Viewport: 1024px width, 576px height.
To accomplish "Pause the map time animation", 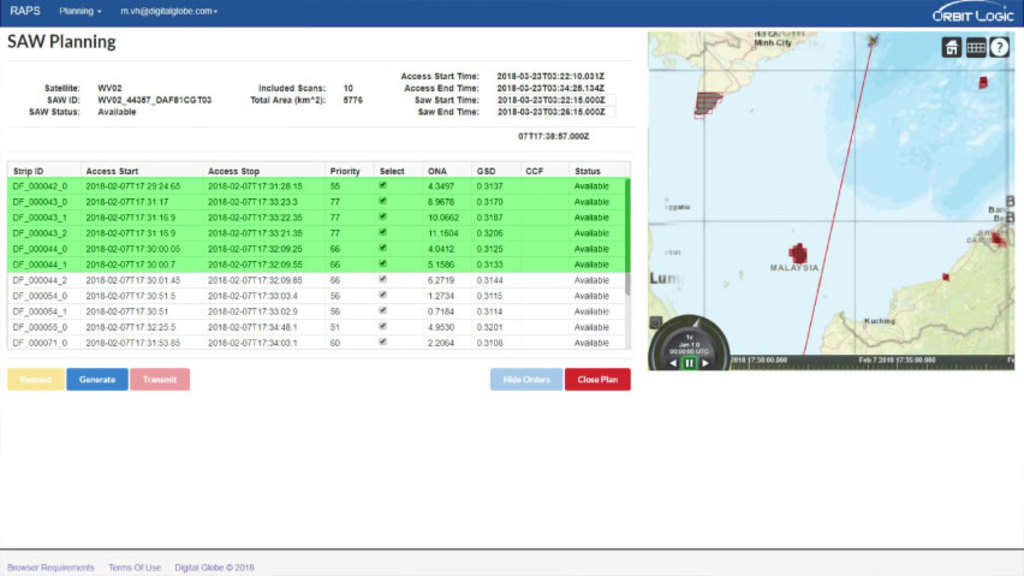I will tap(689, 363).
